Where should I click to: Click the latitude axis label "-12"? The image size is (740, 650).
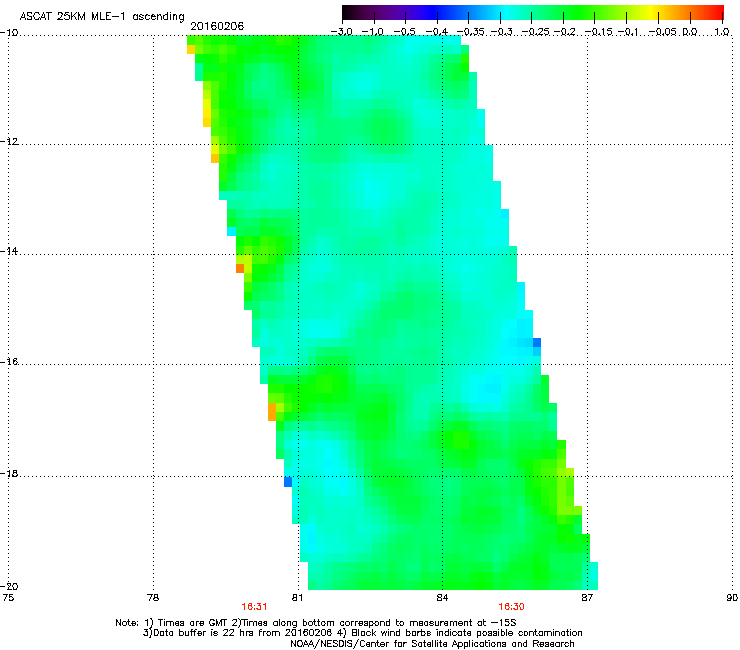point(9,142)
